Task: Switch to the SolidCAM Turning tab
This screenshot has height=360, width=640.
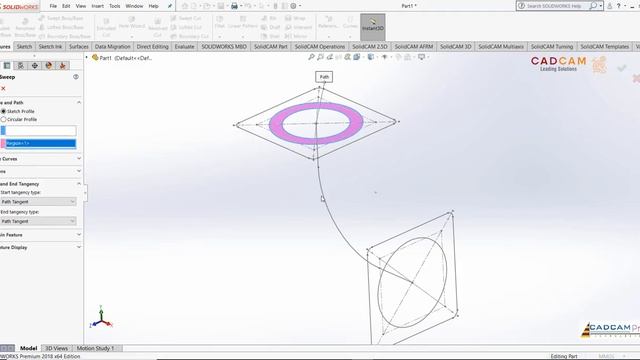Action: click(x=552, y=47)
